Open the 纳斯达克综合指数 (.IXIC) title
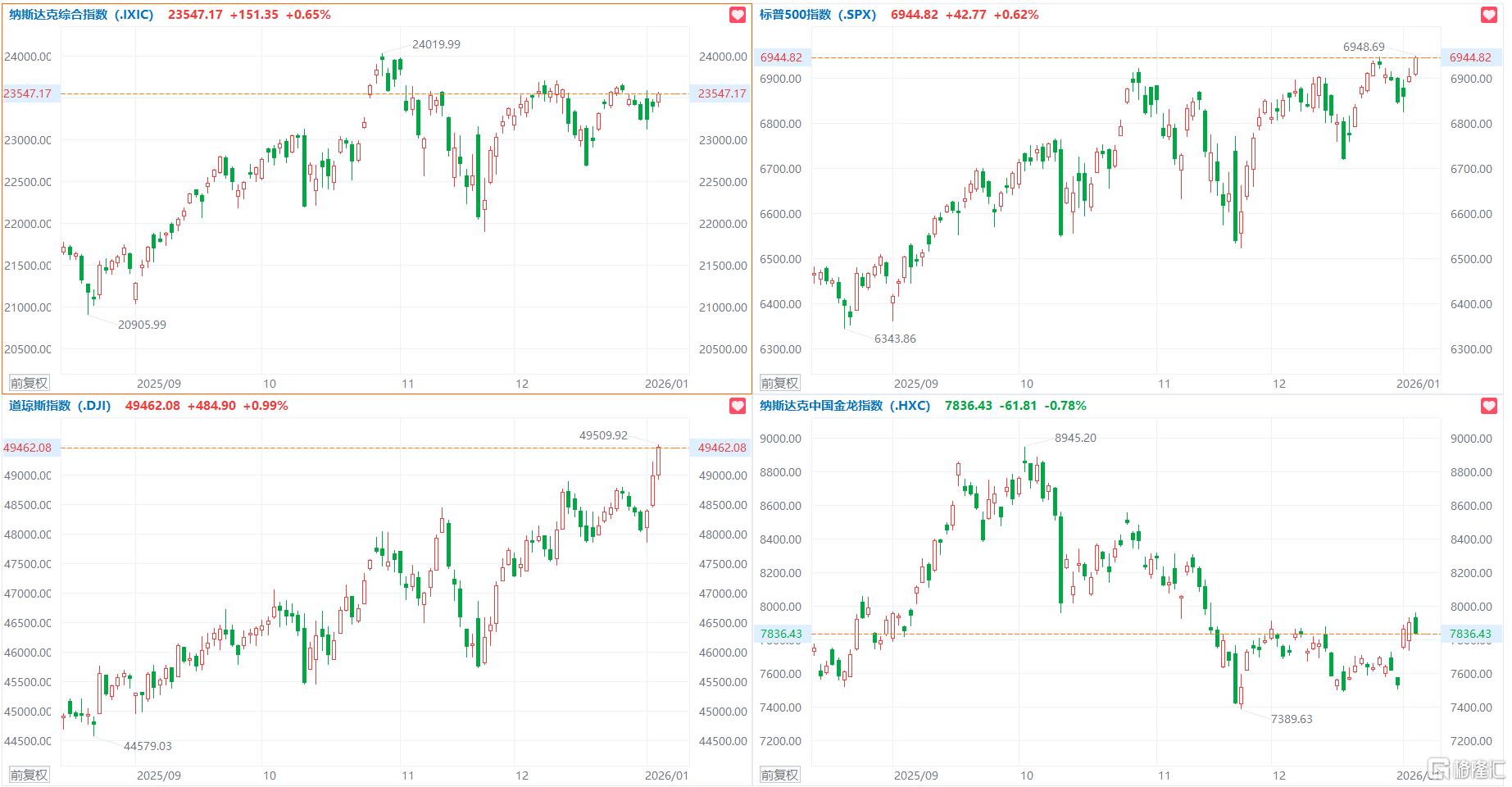 tap(81, 15)
